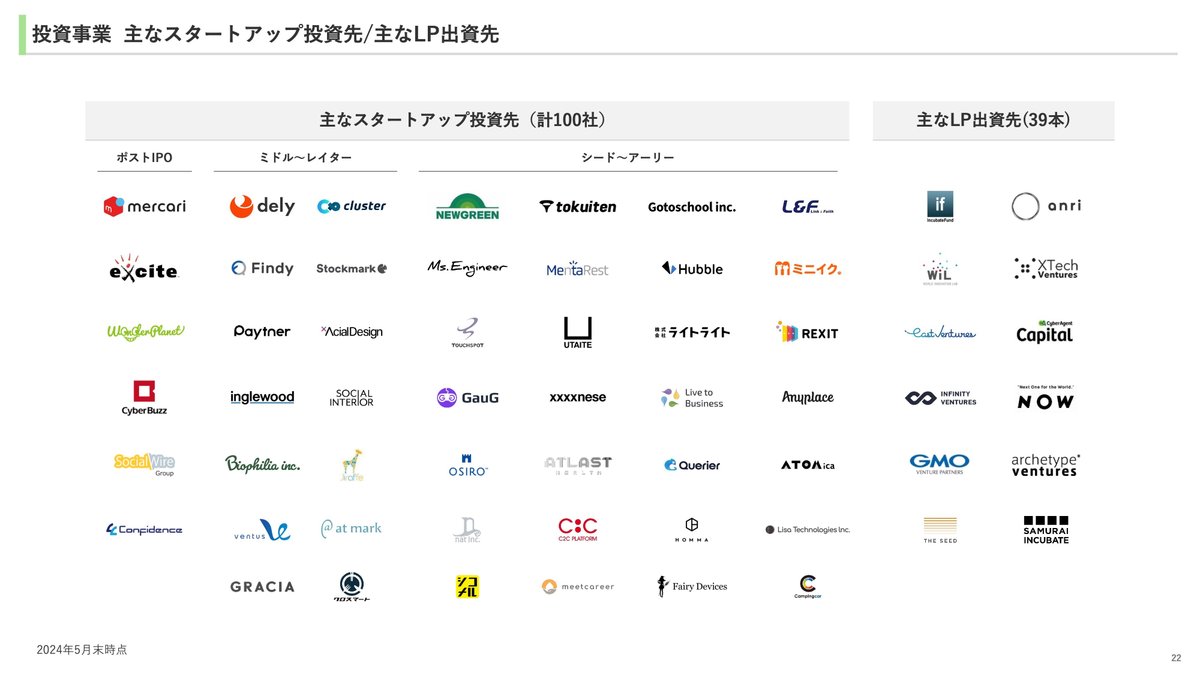This screenshot has width=1200, height=675.
Task: Click the Lisa Technologies Inc. logo
Action: click(x=808, y=530)
